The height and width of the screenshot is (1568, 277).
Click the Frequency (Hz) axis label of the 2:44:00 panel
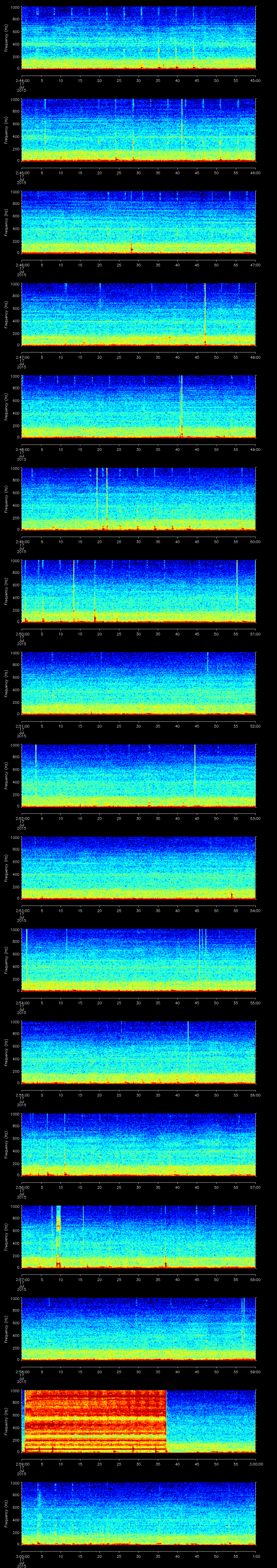(x=6, y=38)
